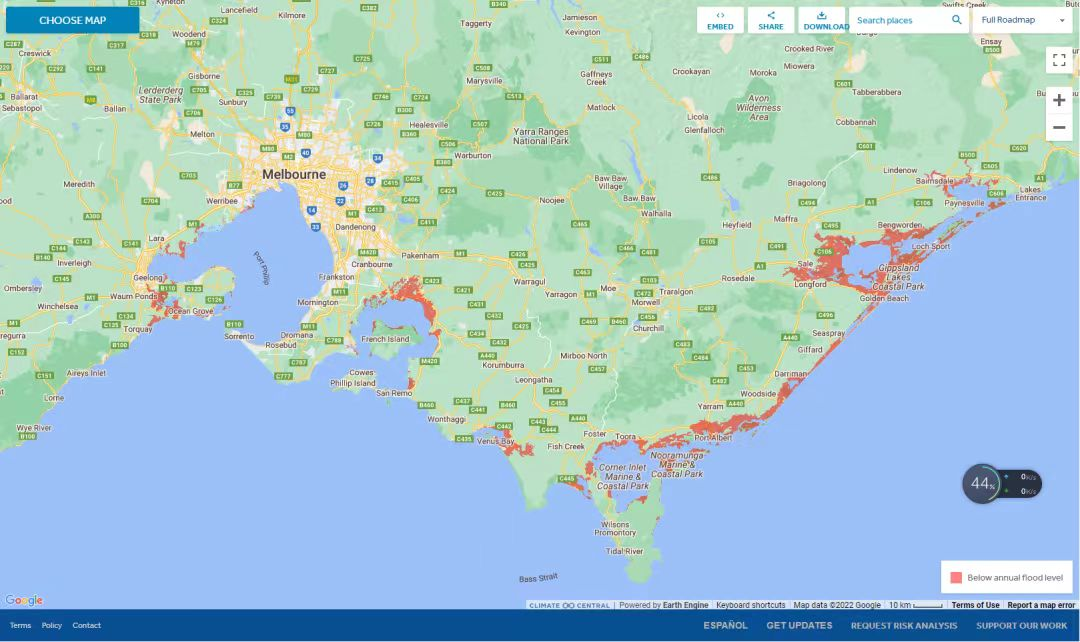Viewport: 1080px width, 642px height.
Task: Click the Sale town label
Action: pyautogui.click(x=805, y=264)
